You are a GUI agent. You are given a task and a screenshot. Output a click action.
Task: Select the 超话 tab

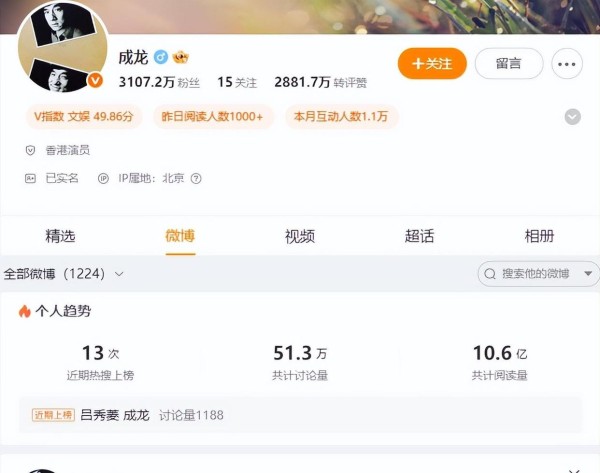[x=419, y=236]
